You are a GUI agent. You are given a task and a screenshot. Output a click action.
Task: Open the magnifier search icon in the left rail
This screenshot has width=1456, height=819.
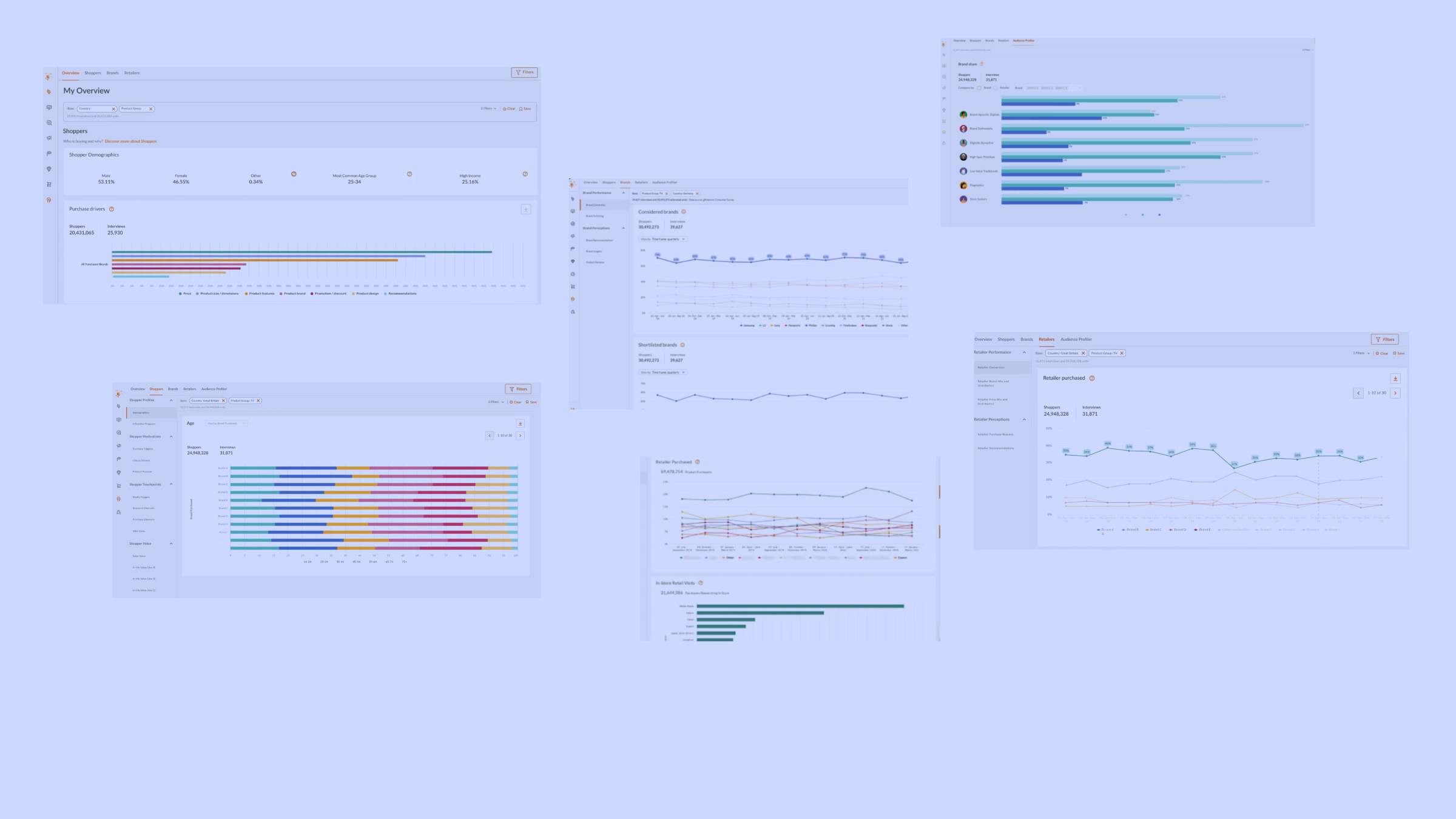[49, 122]
